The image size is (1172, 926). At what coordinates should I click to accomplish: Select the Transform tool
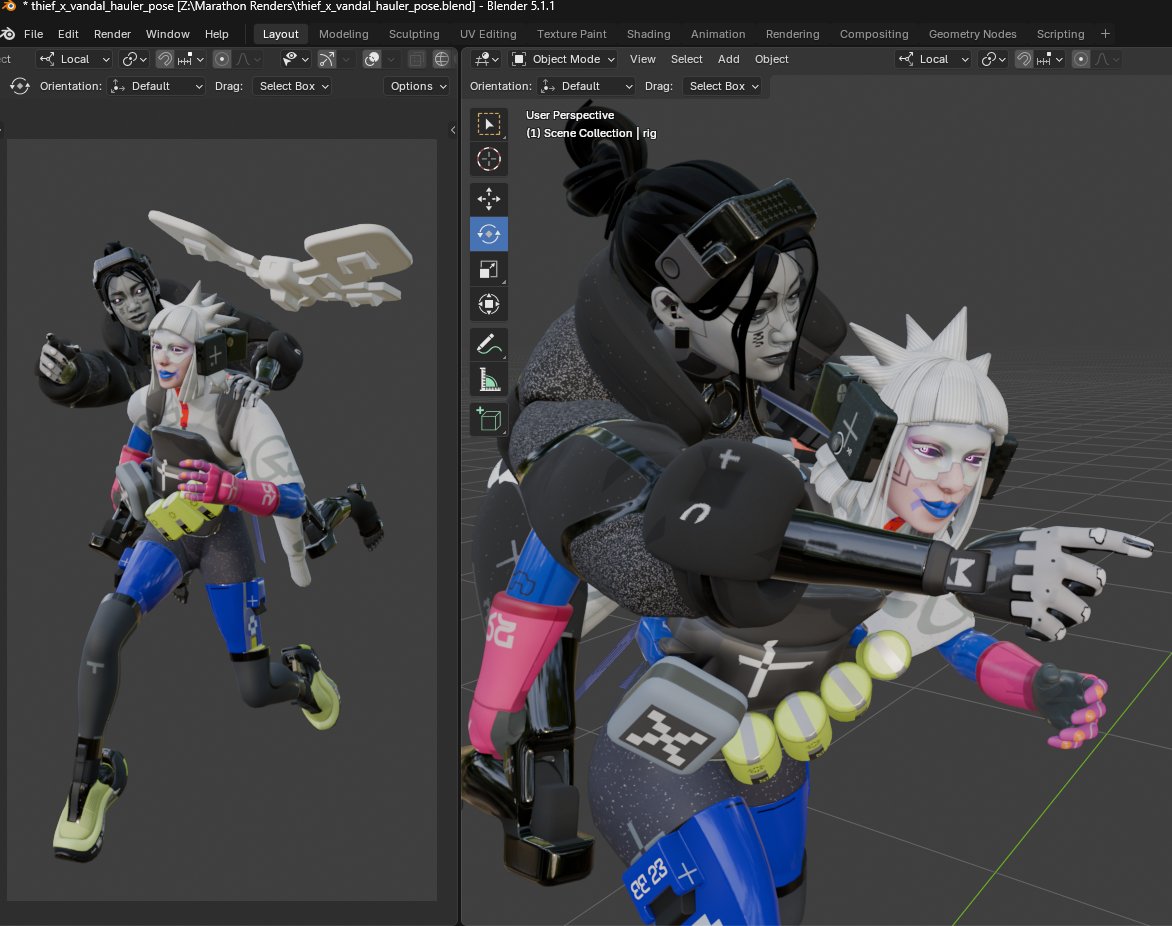pyautogui.click(x=489, y=304)
